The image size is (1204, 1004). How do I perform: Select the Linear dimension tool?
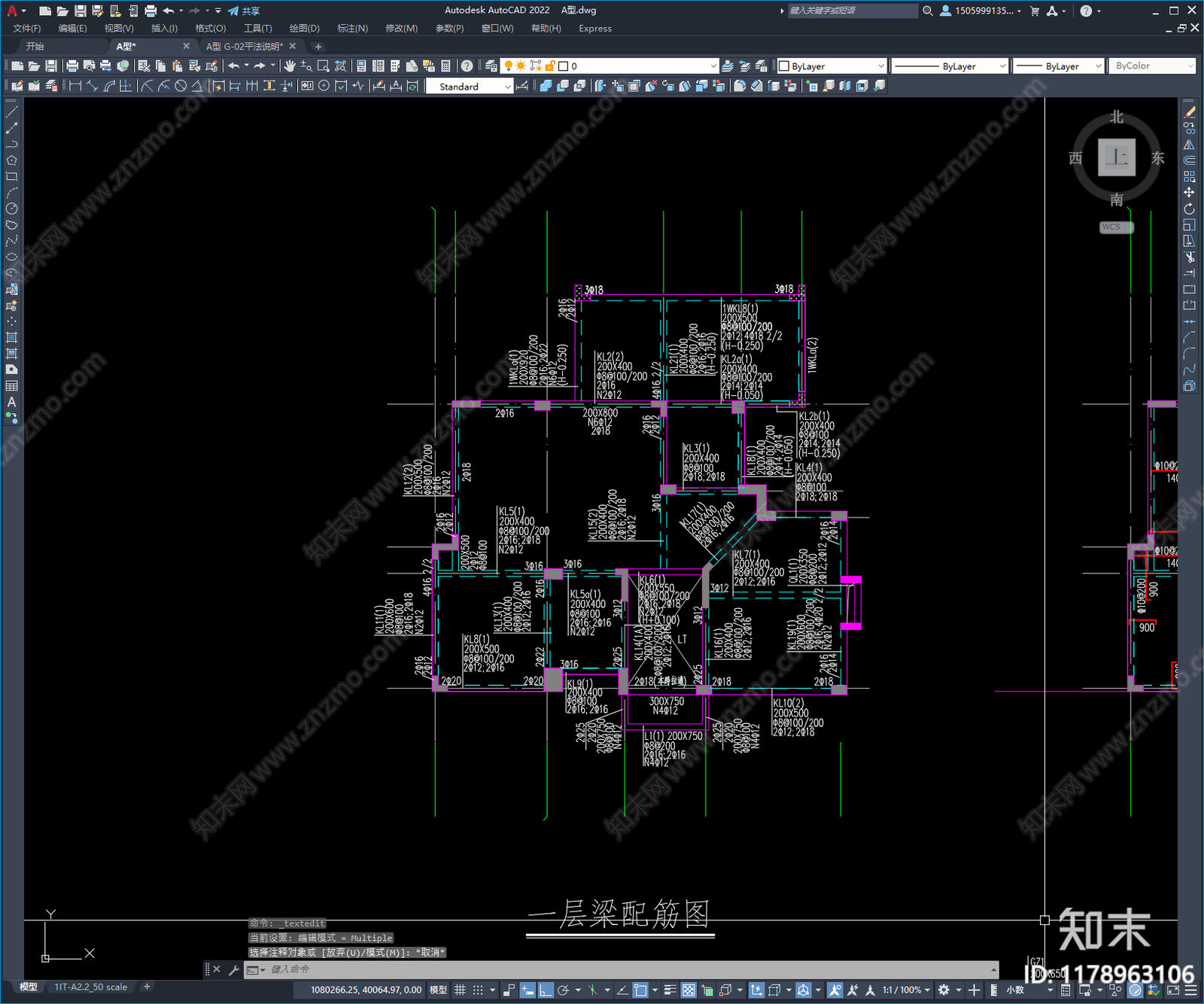pos(75,86)
